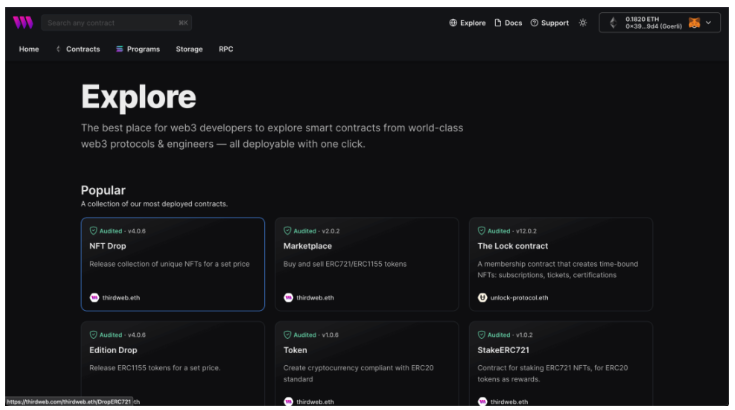Click Audited v2.0.2 label on Marketplace
This screenshot has height=410, width=735.
click(316, 231)
